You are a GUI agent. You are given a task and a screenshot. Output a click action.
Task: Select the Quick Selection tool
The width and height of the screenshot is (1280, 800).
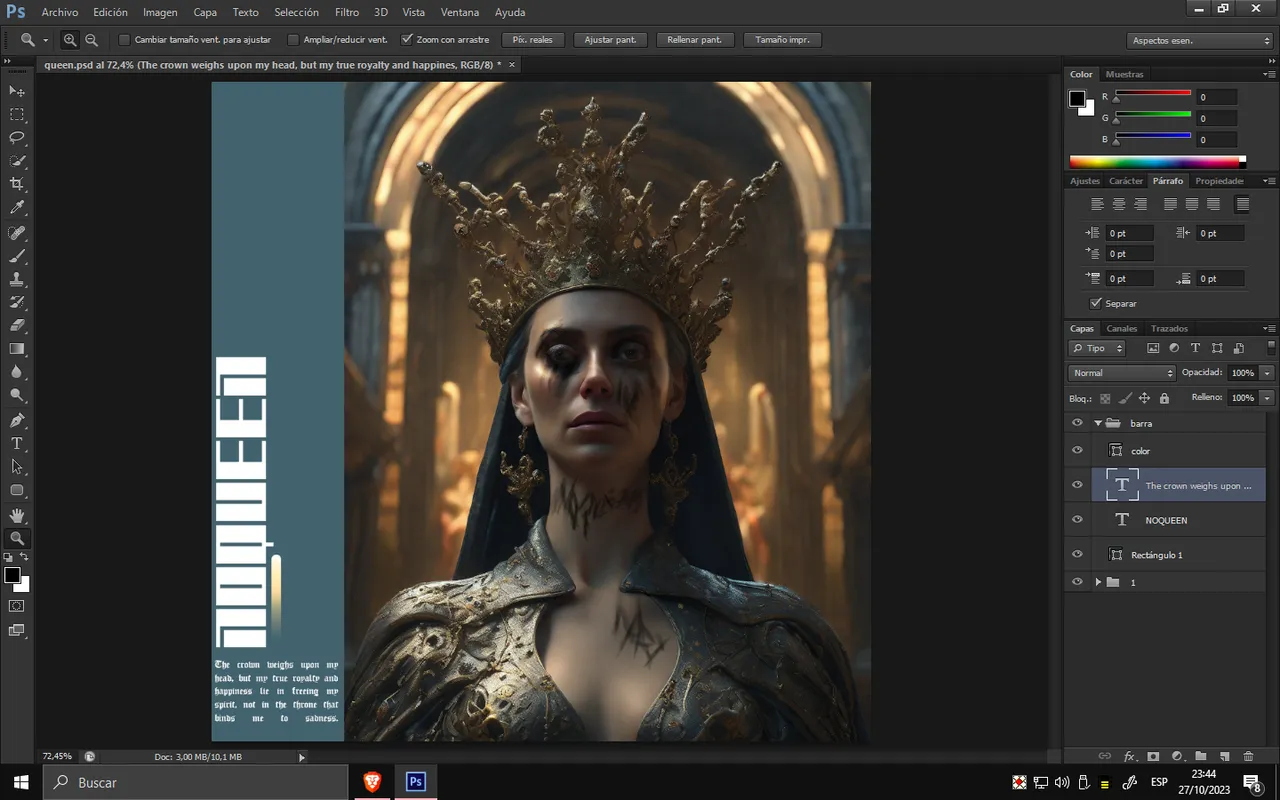tap(17, 161)
